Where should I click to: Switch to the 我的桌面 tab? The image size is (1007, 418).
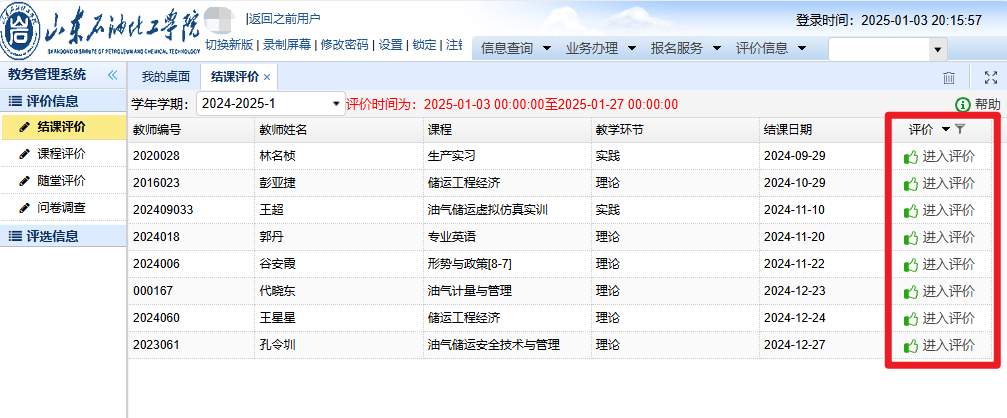pos(165,77)
